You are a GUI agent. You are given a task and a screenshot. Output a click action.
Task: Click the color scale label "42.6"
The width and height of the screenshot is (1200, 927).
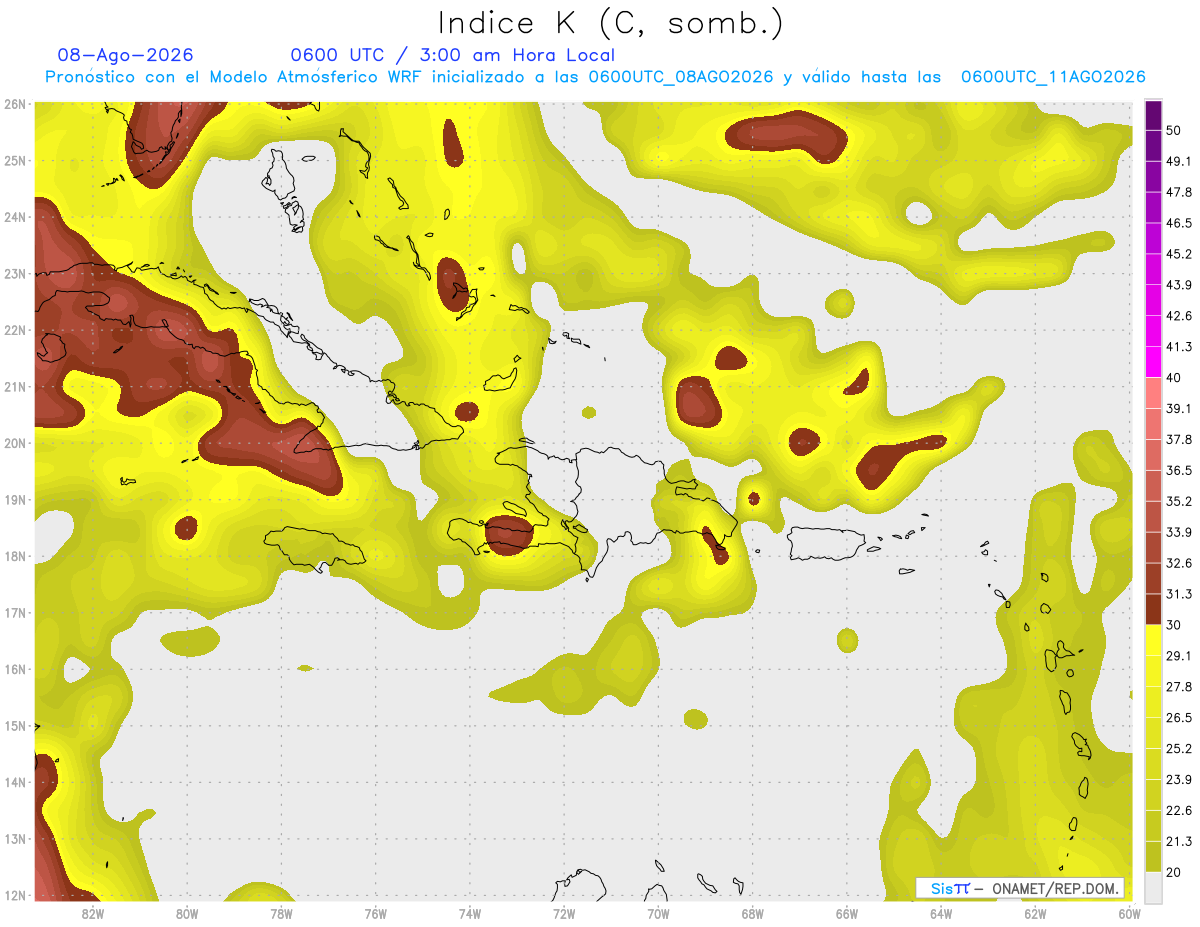(1179, 316)
